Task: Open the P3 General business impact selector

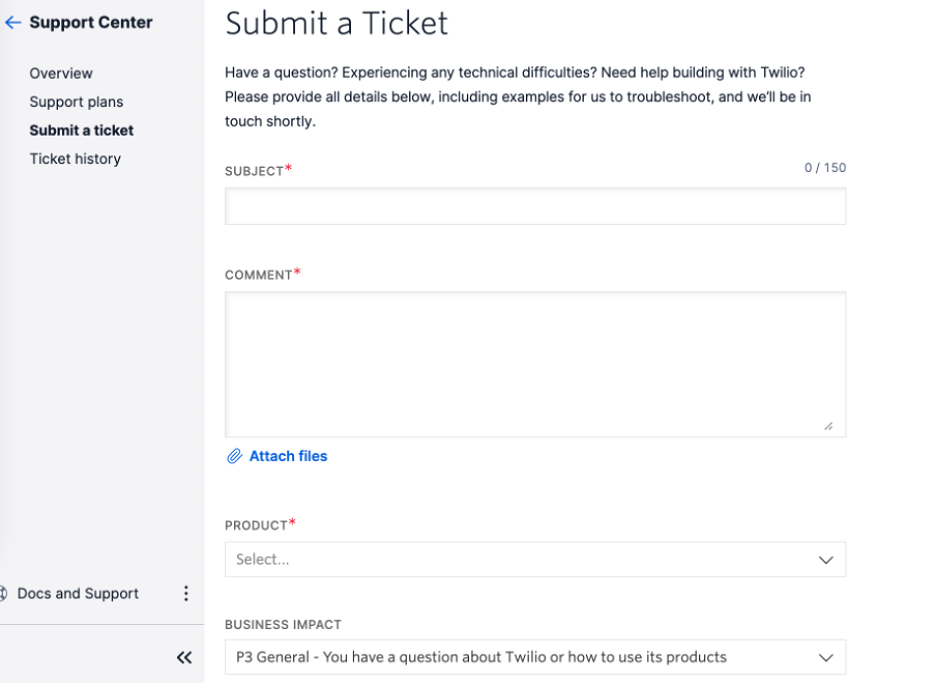Action: (x=535, y=657)
